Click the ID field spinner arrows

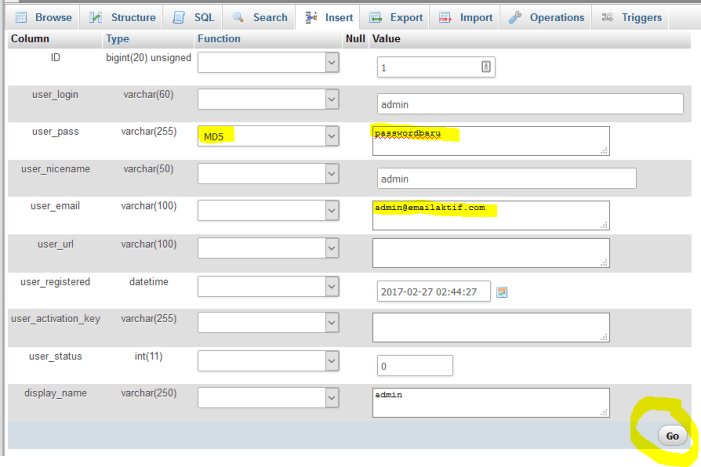pos(486,67)
